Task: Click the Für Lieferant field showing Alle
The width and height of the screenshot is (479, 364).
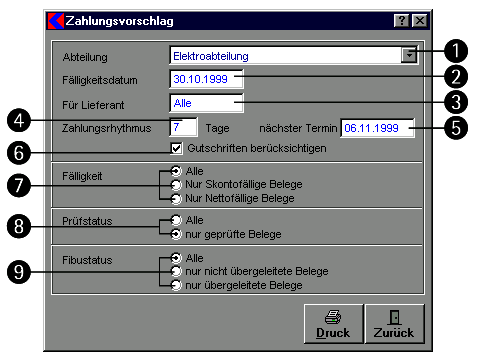Action: 206,103
